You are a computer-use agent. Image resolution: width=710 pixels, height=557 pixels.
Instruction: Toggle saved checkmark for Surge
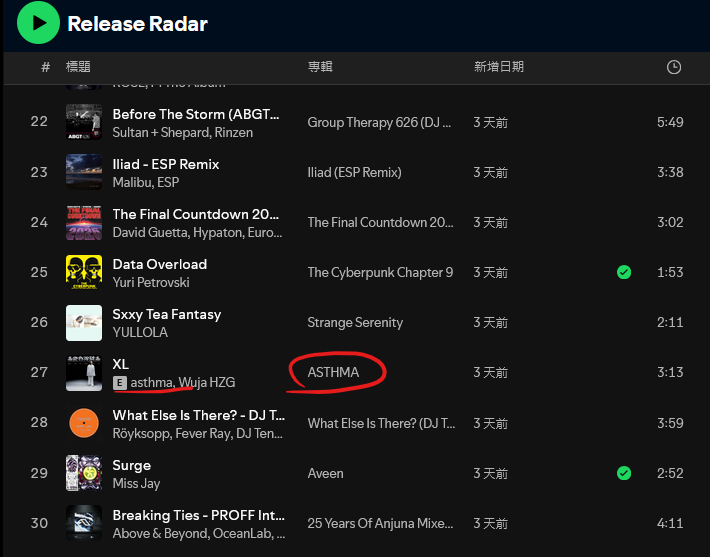[624, 473]
